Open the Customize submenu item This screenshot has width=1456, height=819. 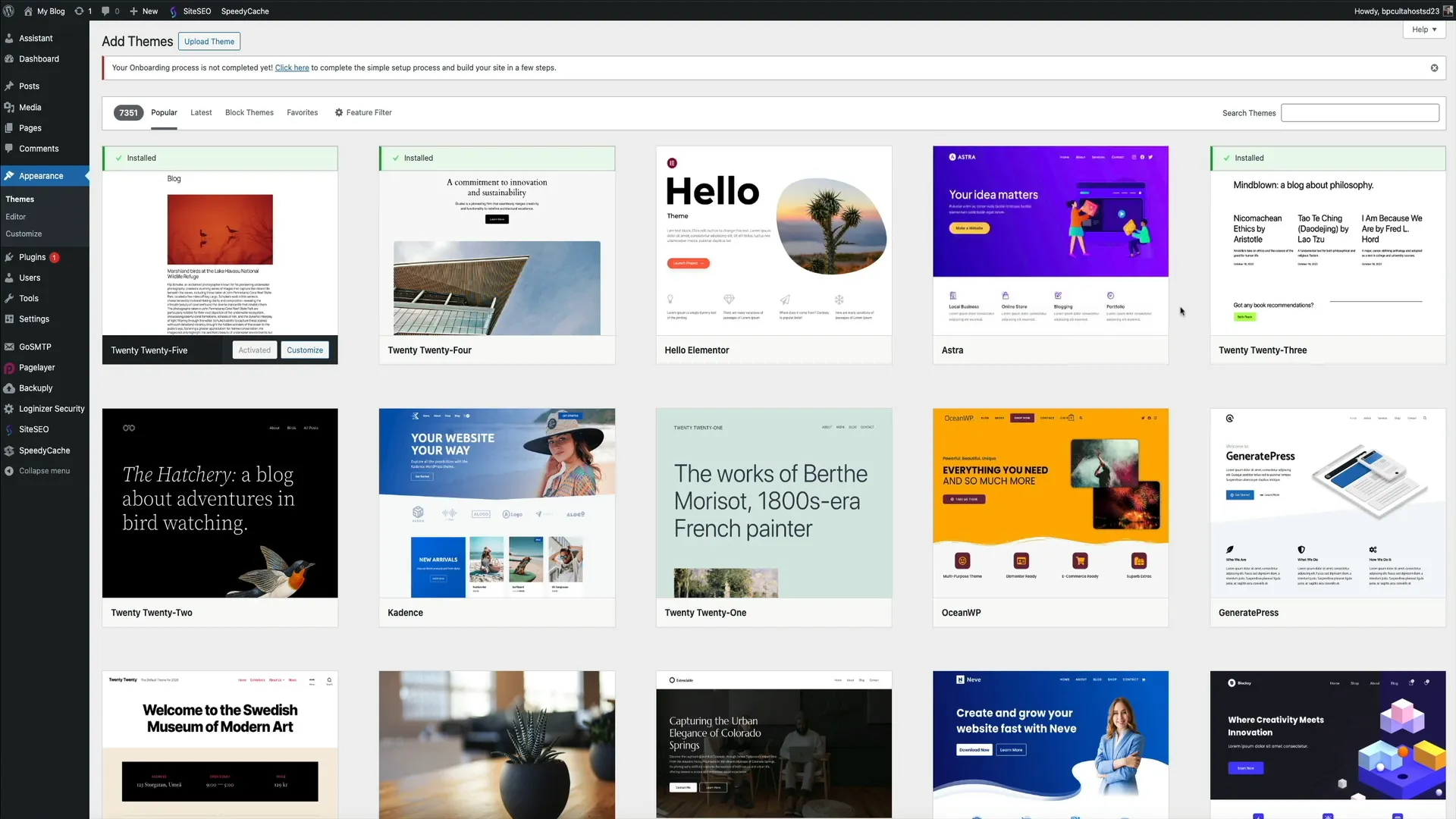pos(24,234)
